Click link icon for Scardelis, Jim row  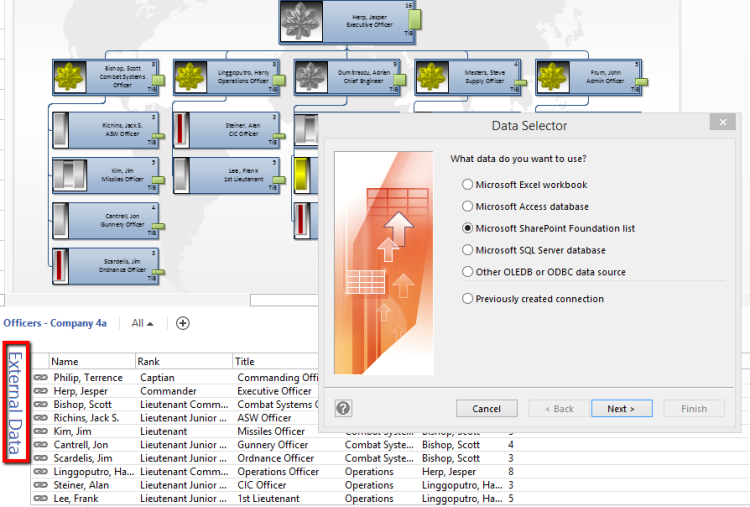41,458
